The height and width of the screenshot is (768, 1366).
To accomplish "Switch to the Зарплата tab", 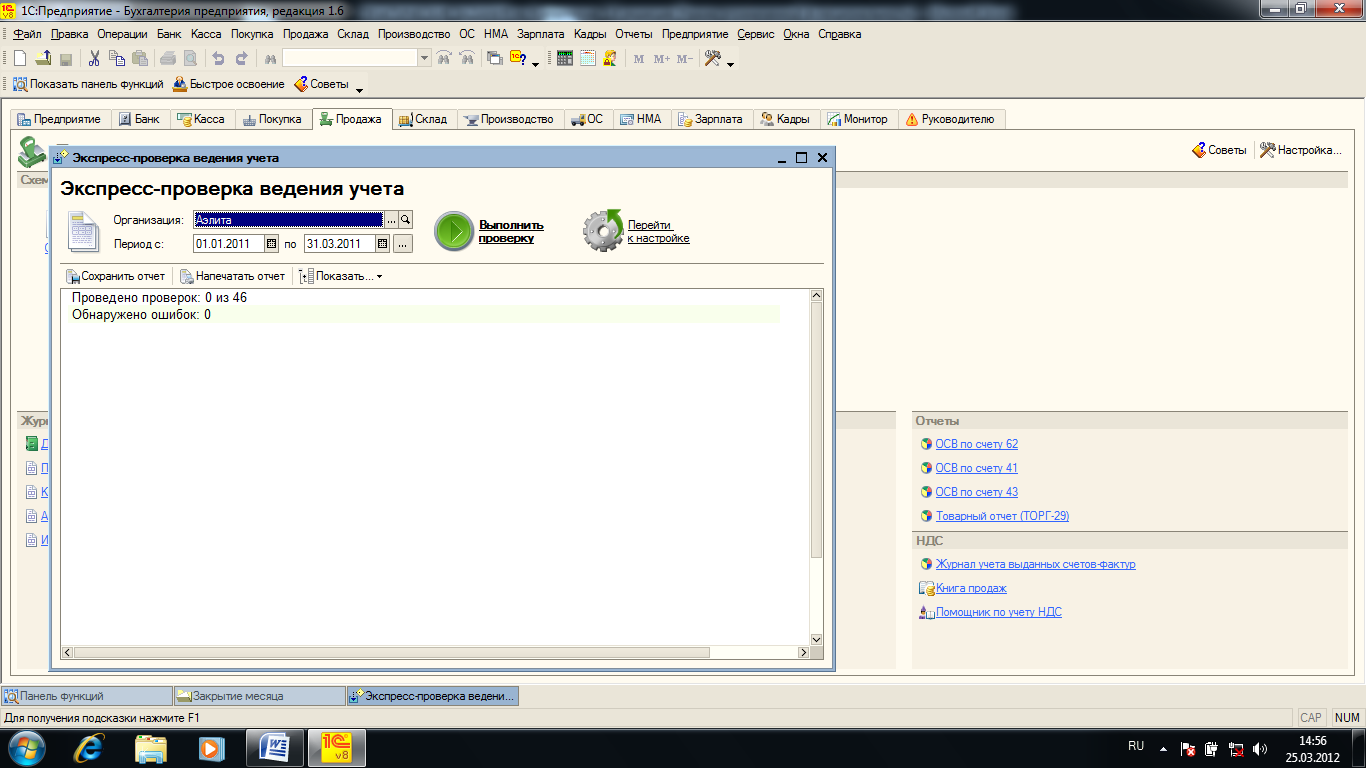I will pyautogui.click(x=711, y=119).
